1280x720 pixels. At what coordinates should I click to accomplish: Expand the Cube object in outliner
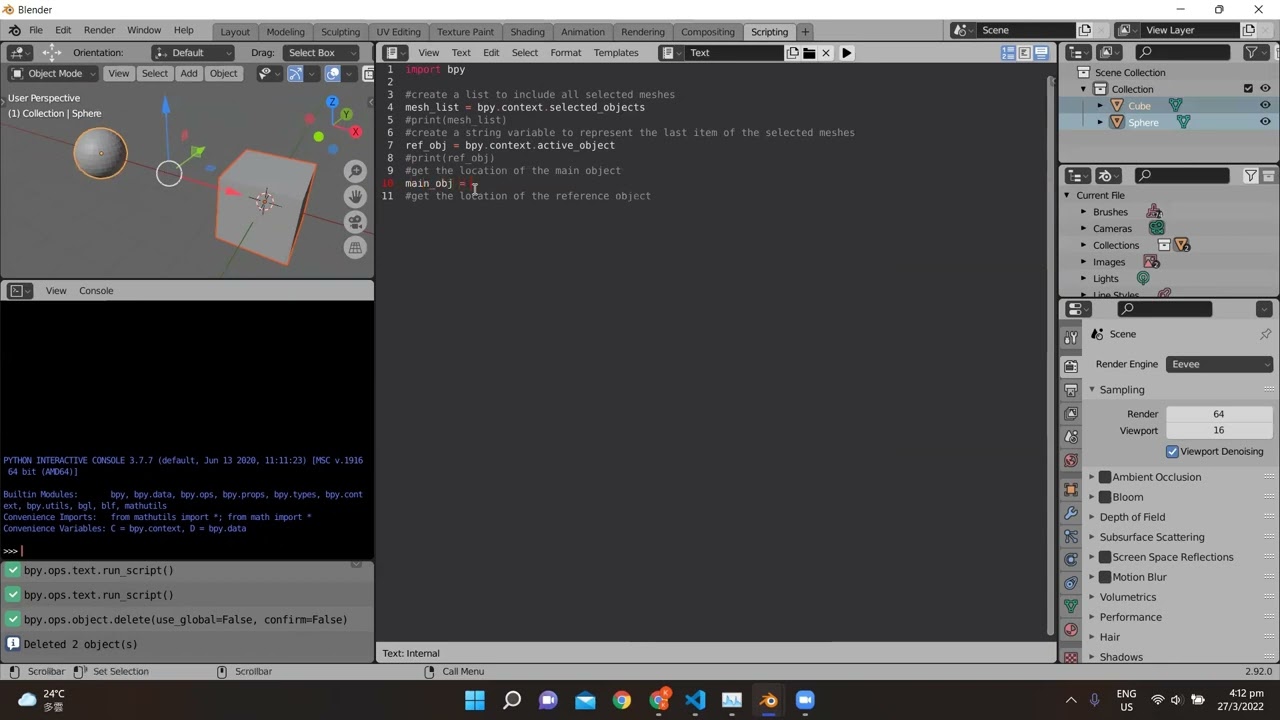click(1100, 105)
